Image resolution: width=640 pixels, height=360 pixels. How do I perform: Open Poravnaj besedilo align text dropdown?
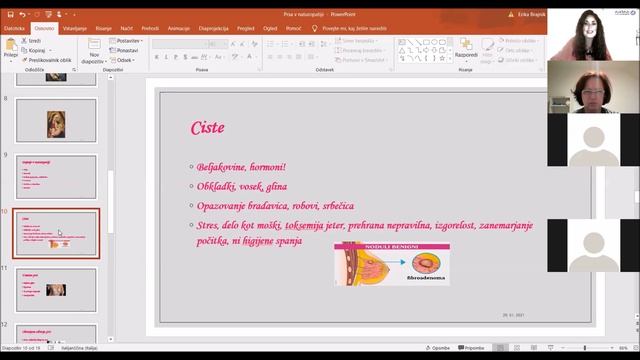point(359,50)
